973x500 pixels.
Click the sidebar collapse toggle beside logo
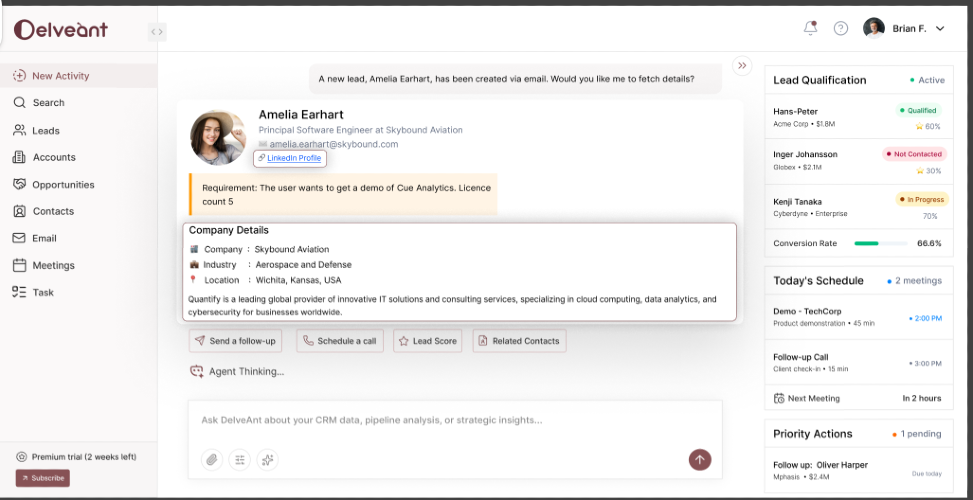click(x=156, y=31)
